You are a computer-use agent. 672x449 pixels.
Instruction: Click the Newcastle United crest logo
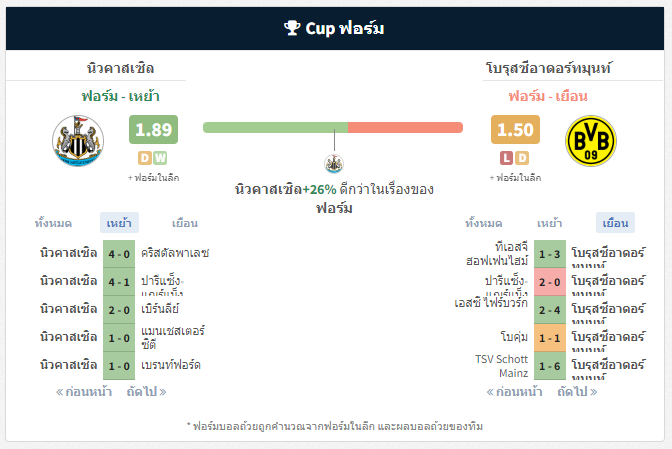click(x=78, y=141)
